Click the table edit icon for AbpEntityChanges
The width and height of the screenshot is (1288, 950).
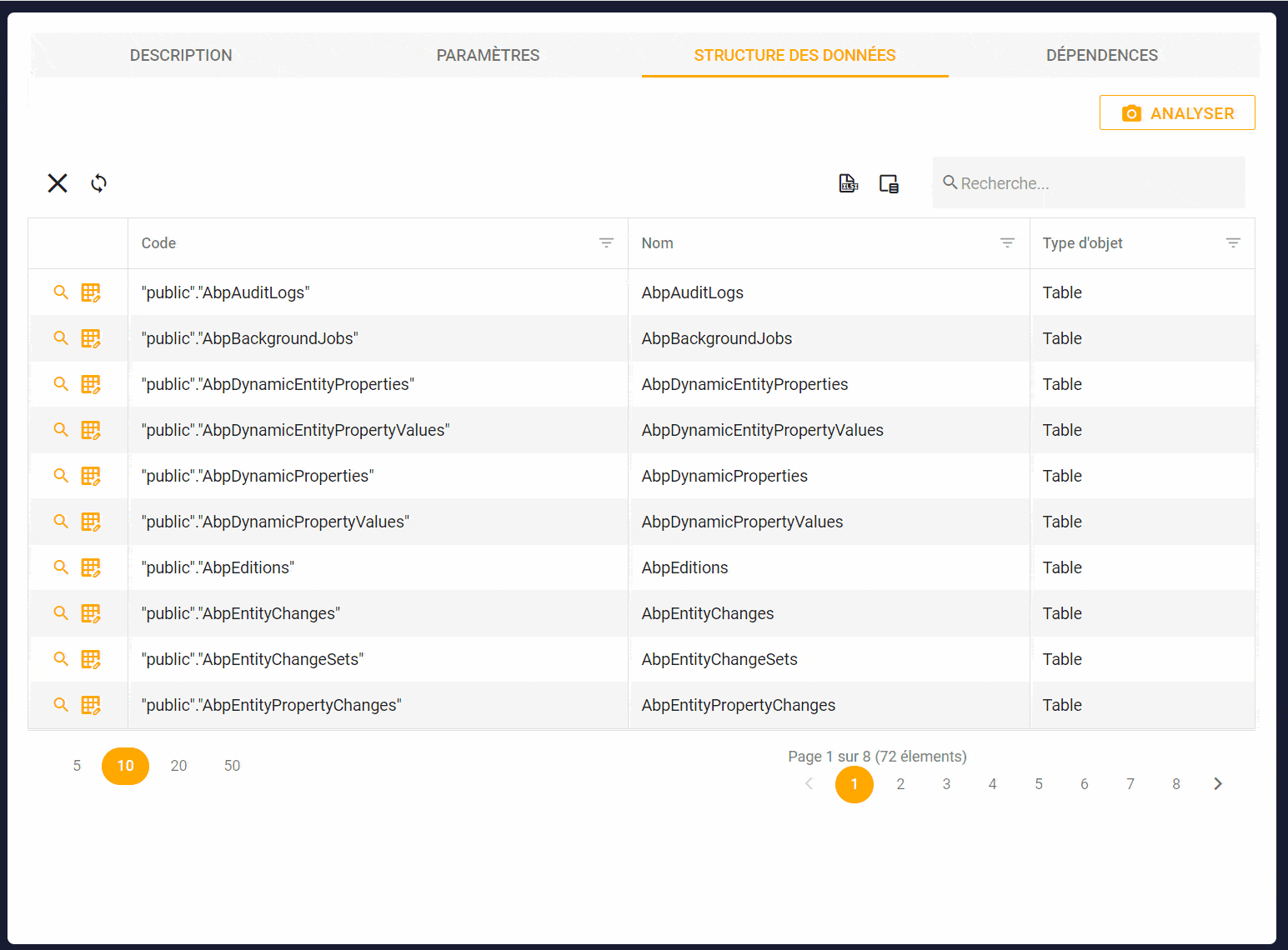91,613
